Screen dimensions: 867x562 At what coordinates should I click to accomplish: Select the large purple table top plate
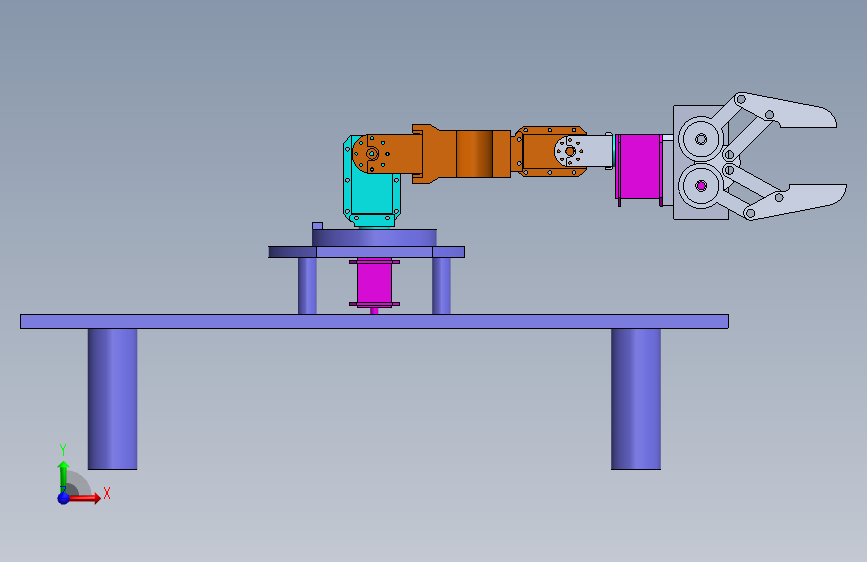pyautogui.click(x=374, y=321)
